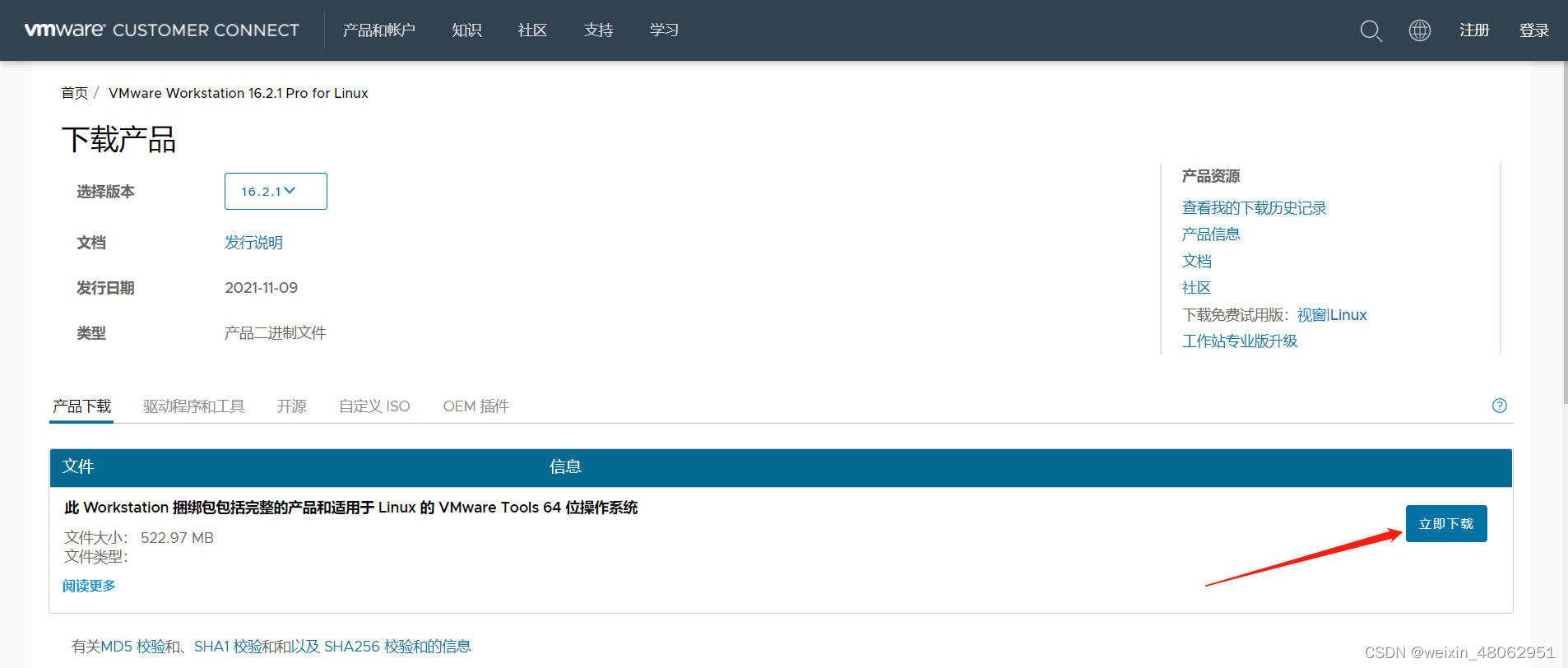Switch to the 自定义 ISO tab

pos(374,406)
